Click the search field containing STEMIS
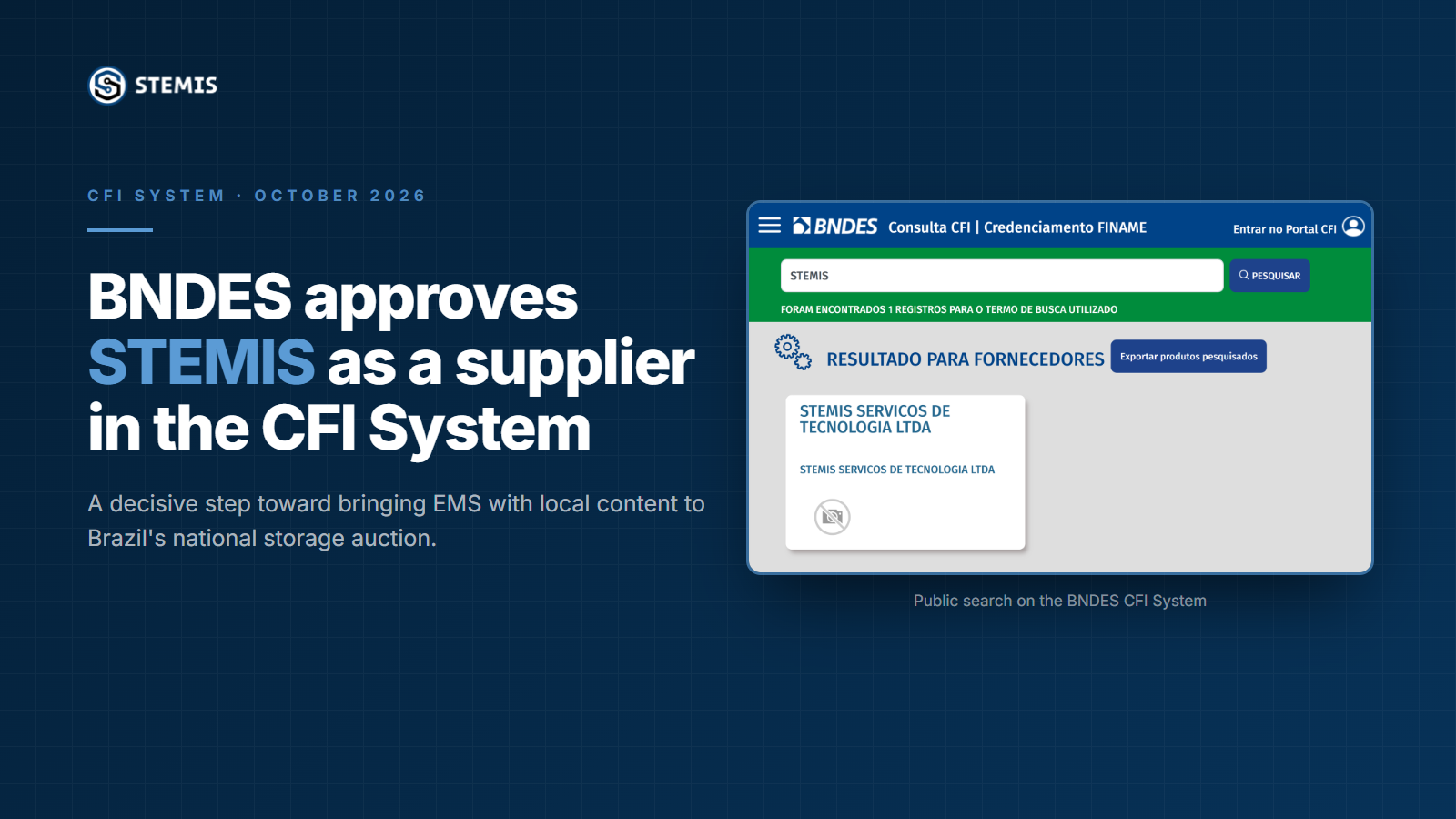The width and height of the screenshot is (1456, 819). pos(1001,276)
